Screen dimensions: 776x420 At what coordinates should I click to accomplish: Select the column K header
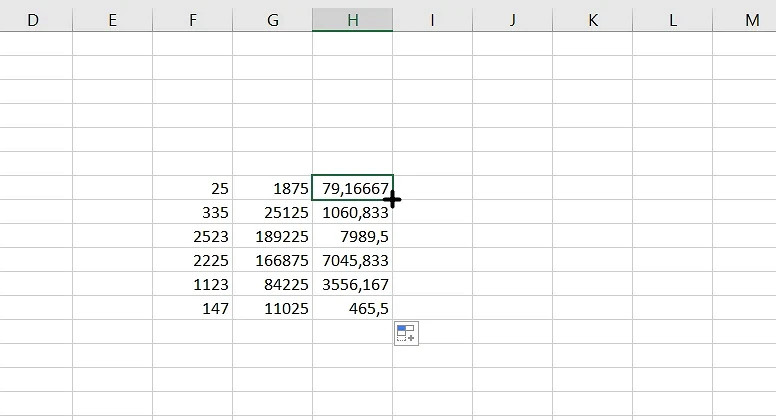tap(592, 19)
